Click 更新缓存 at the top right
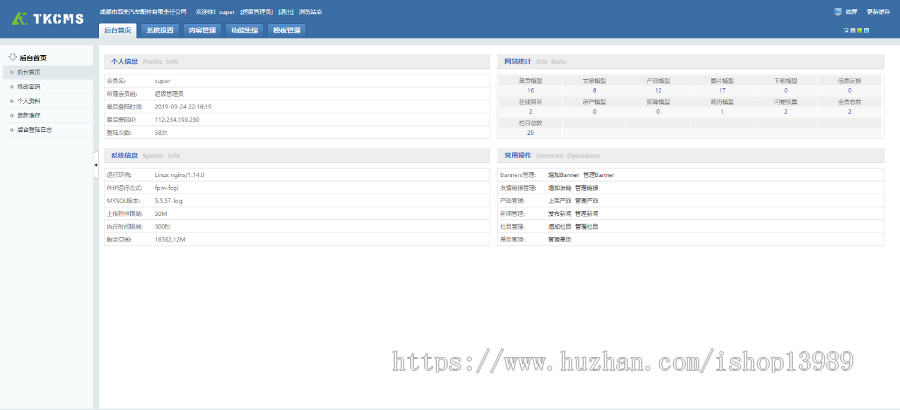The image size is (900, 410). 878,11
